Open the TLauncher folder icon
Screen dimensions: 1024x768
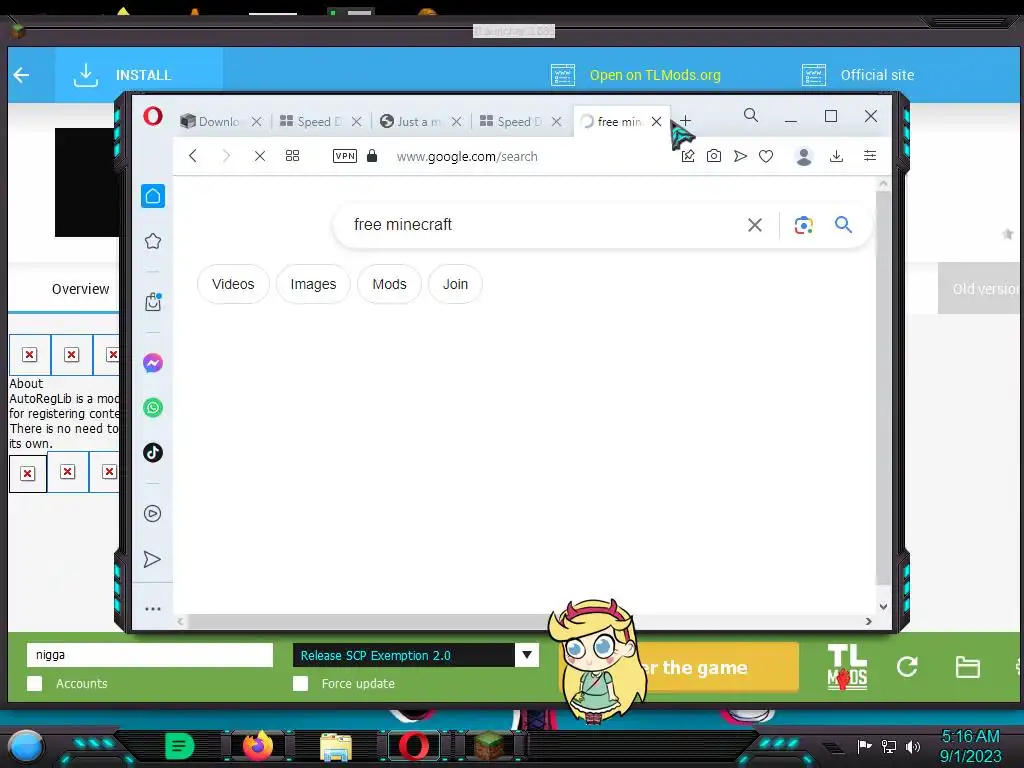pos(967,667)
